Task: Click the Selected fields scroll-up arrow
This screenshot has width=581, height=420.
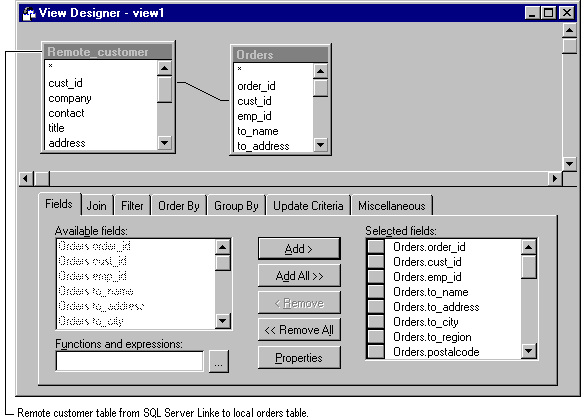Action: [x=529, y=247]
